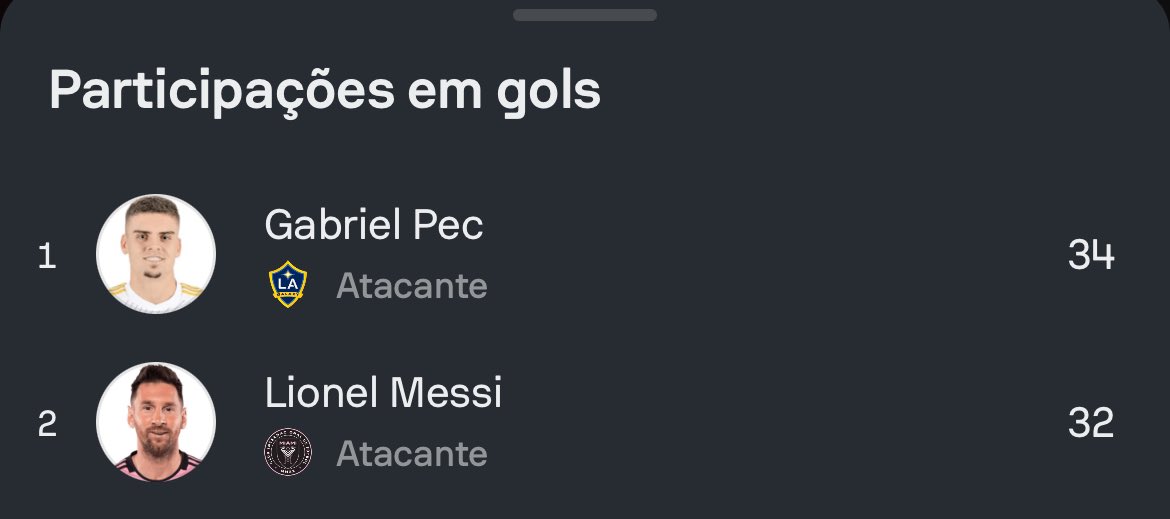Select Atacante label under Gabriel Pec

point(412,286)
